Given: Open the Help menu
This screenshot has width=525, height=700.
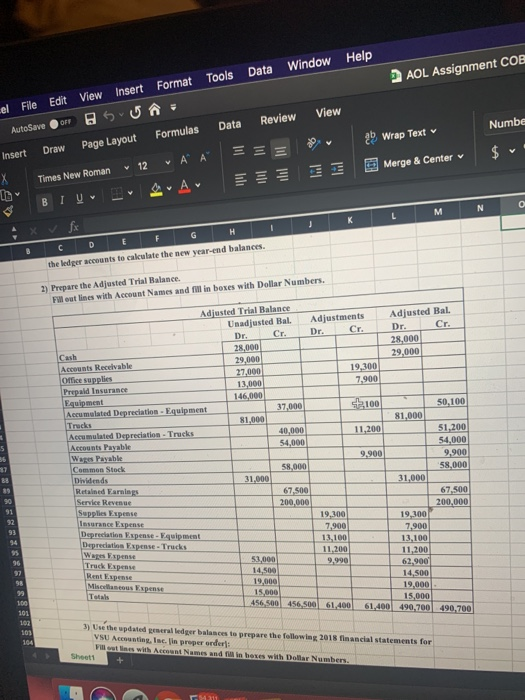Looking at the screenshot, I should click(359, 57).
